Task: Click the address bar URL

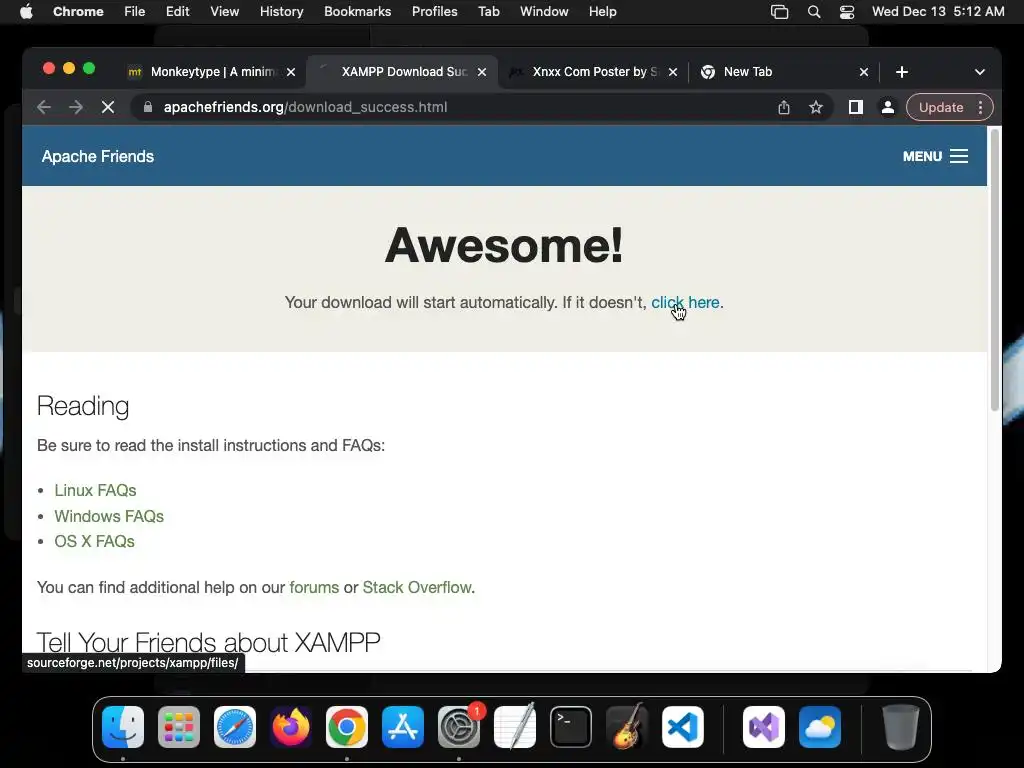Action: pos(306,107)
